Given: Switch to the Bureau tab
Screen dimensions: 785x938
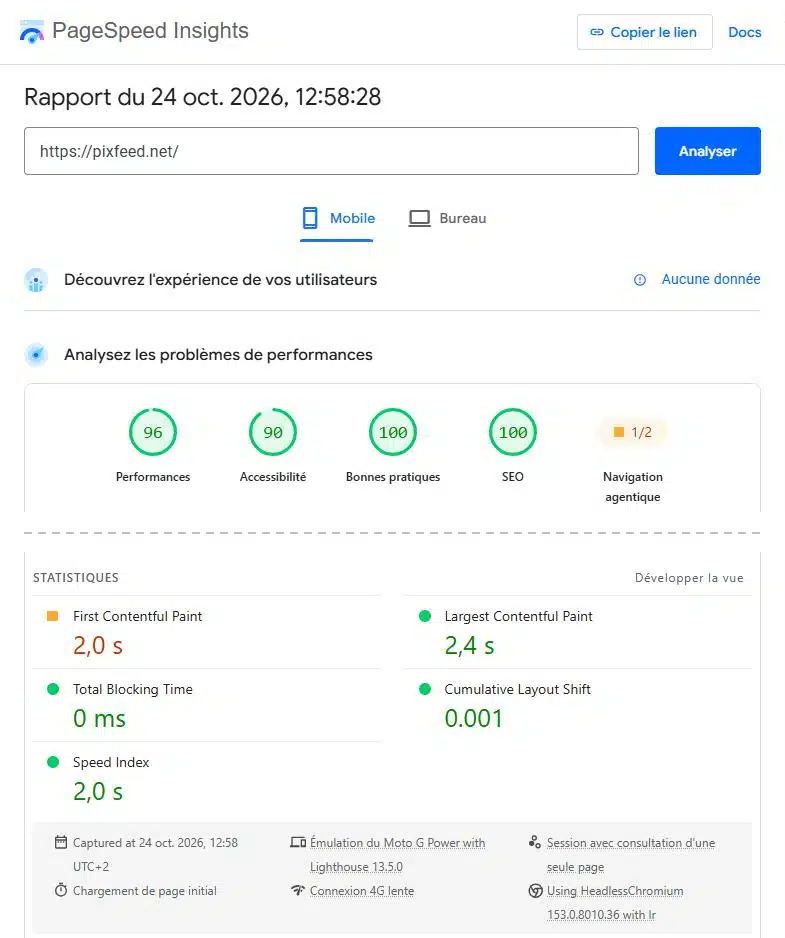Looking at the screenshot, I should click(x=448, y=218).
